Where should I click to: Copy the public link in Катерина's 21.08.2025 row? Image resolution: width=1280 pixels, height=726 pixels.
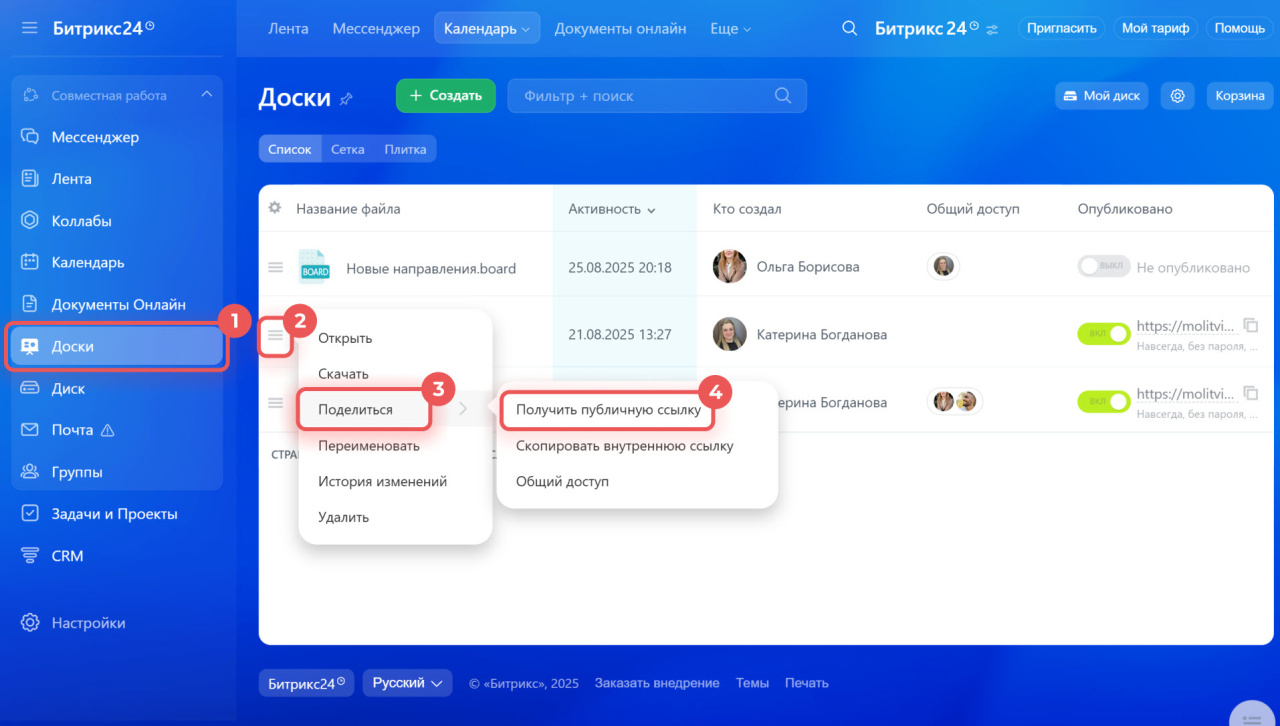point(1250,325)
